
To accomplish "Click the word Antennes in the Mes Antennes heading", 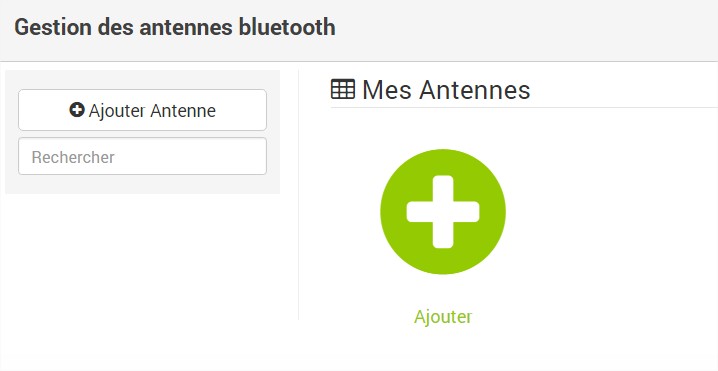I will [475, 89].
